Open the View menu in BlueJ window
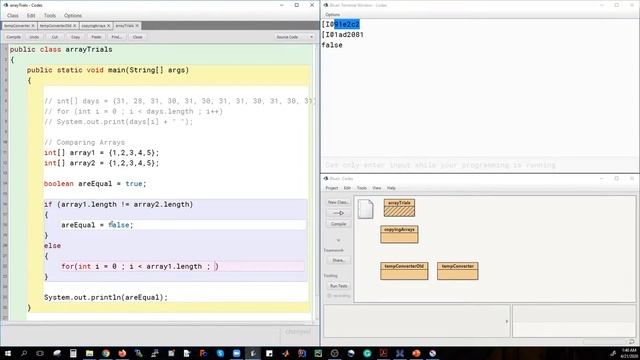Image resolution: width=640 pixels, height=360 pixels. (x=377, y=188)
